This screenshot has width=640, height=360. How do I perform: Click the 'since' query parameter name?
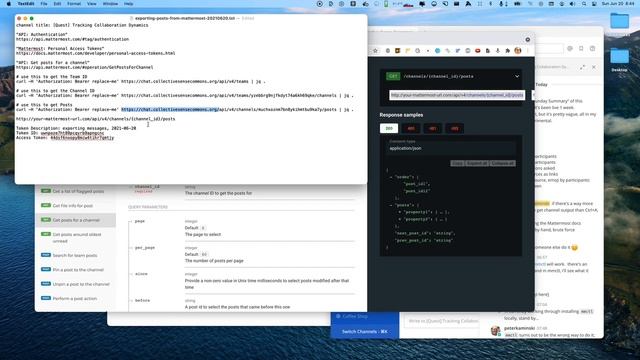141,274
